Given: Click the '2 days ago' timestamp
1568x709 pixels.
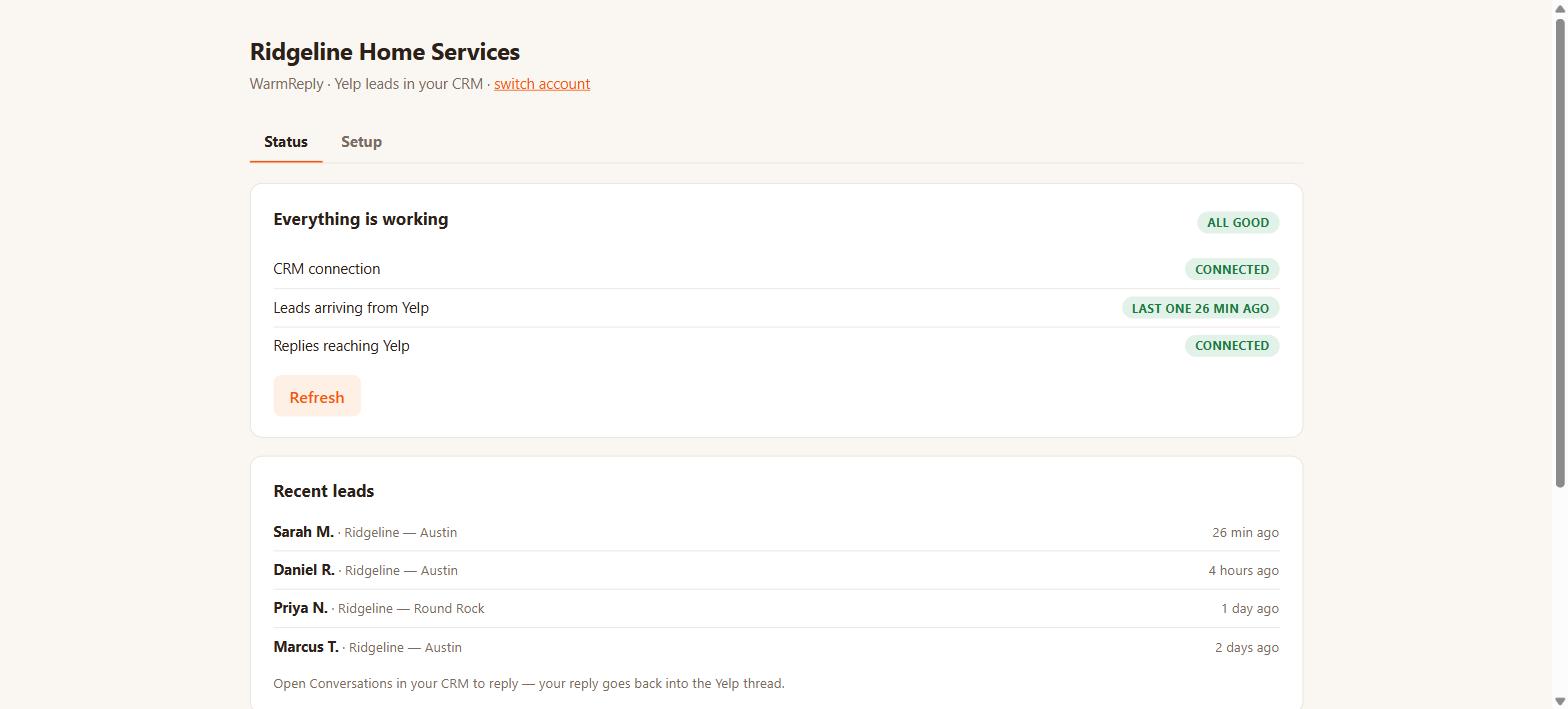Looking at the screenshot, I should click(1247, 648).
